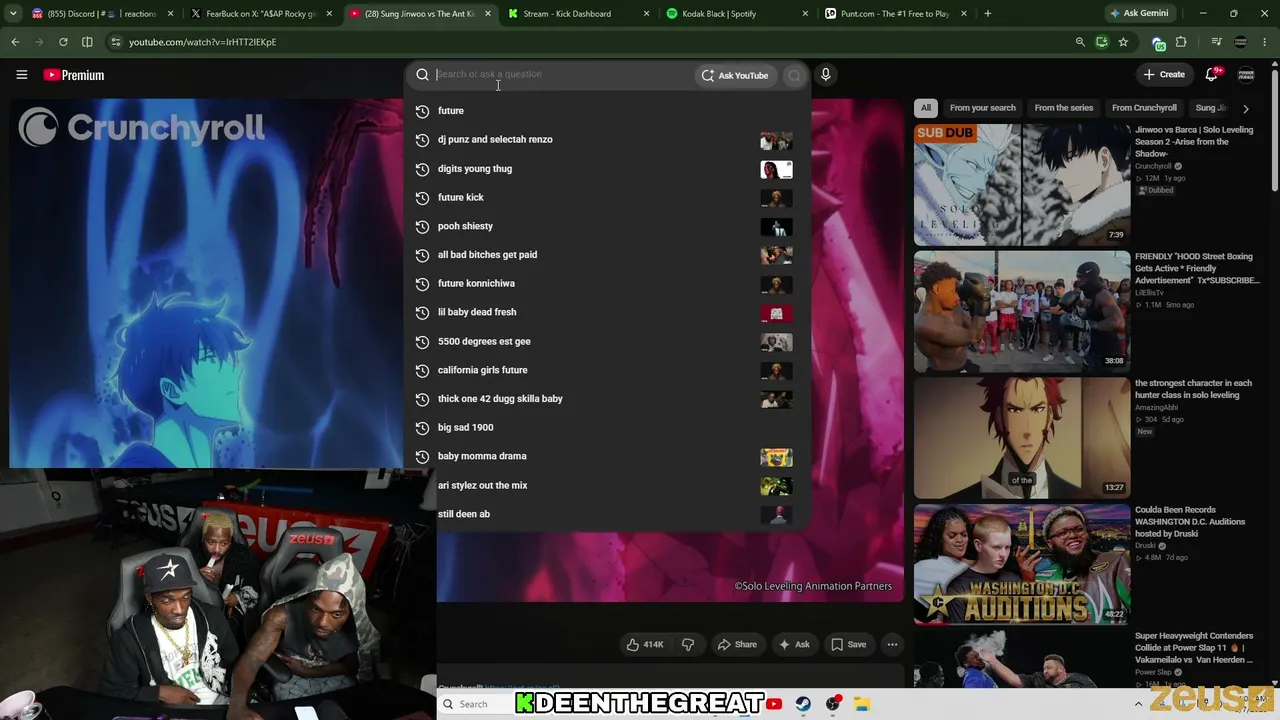
Task: Select 'ari stylez out the mix' suggestion
Action: click(x=606, y=486)
